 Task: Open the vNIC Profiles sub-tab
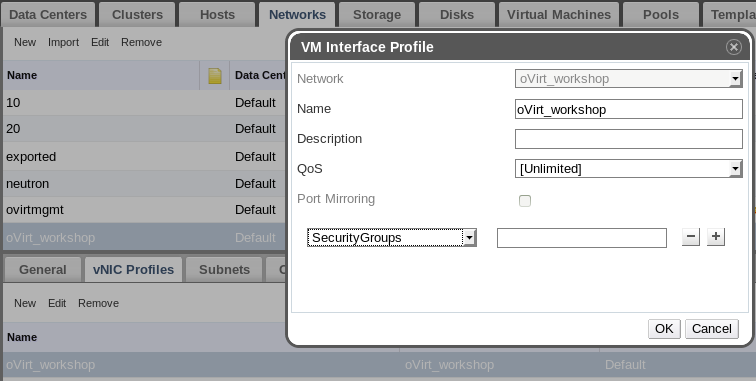pos(134,269)
